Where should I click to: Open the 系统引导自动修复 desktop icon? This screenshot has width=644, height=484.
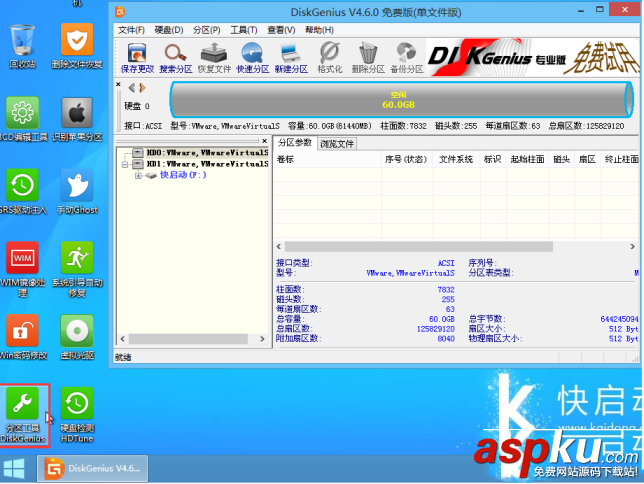tap(77, 270)
